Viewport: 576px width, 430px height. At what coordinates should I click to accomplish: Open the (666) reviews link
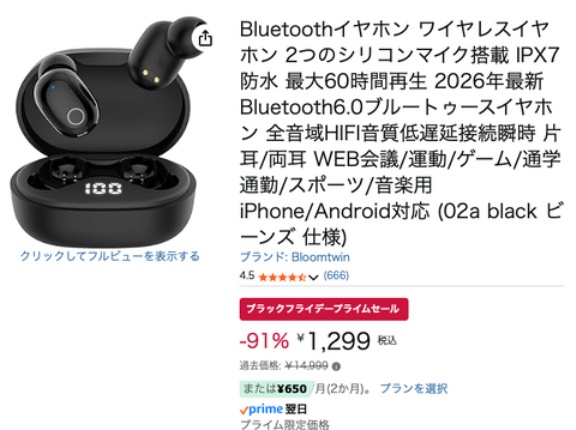(x=336, y=275)
